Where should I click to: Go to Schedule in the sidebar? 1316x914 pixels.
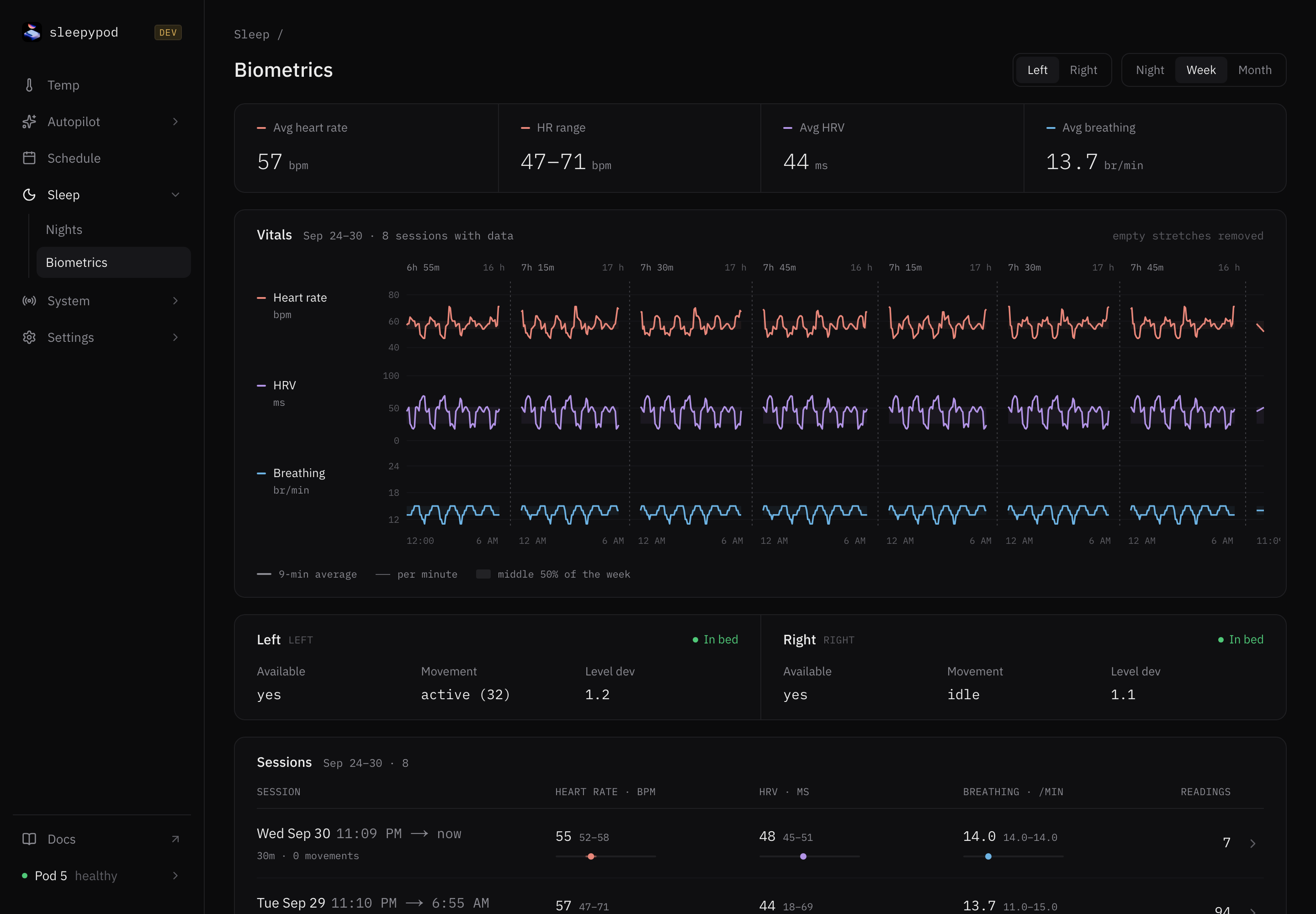coord(102,158)
